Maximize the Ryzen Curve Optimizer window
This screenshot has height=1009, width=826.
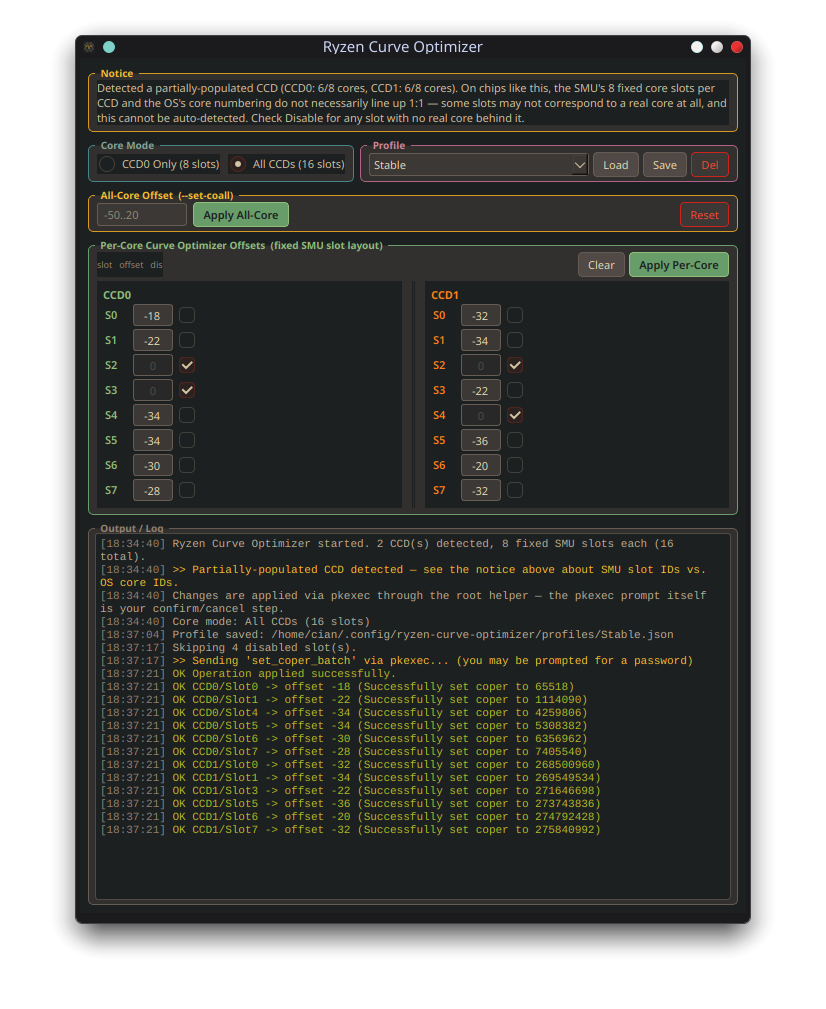tap(717, 47)
